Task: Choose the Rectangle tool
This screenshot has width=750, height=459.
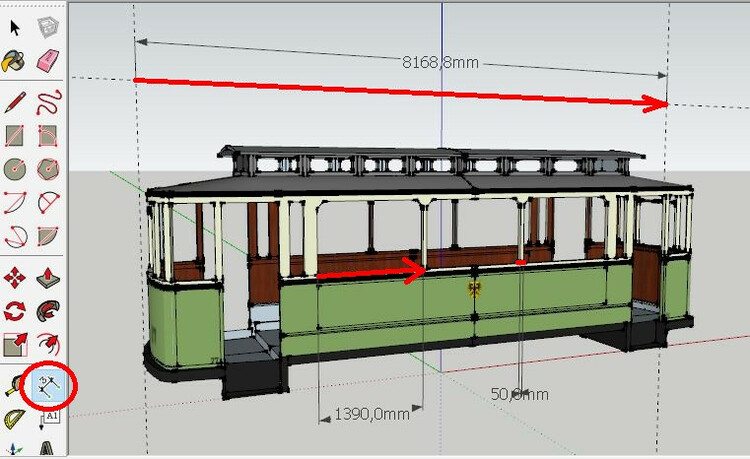Action: pos(14,135)
